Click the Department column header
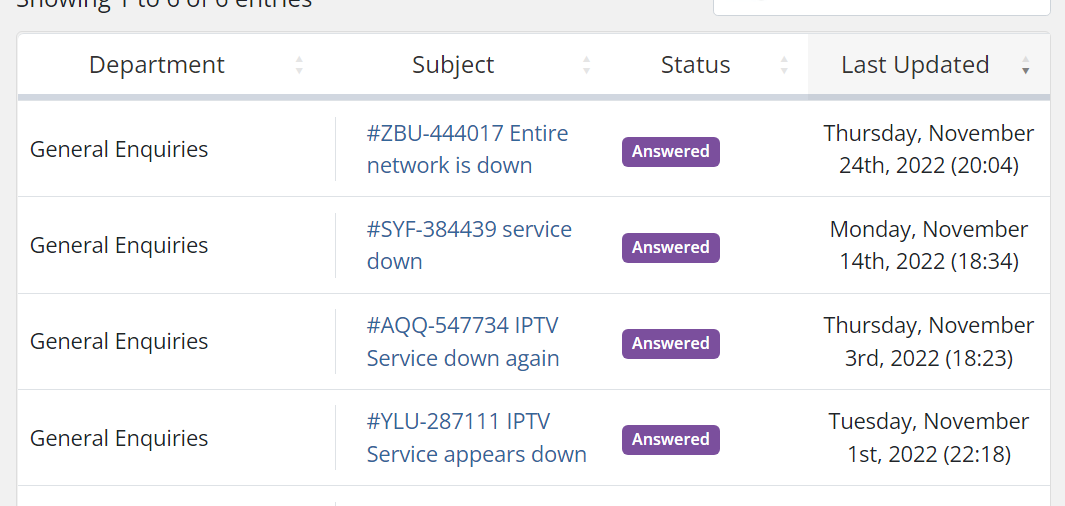This screenshot has width=1065, height=506. pos(157,65)
